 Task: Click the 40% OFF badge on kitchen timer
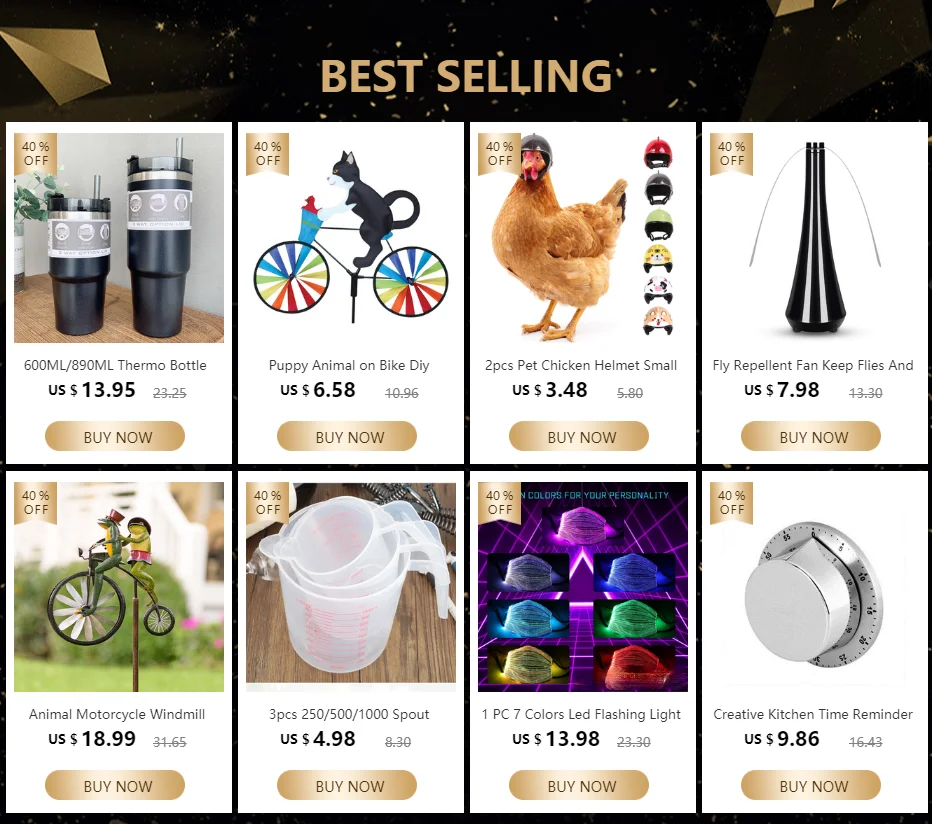731,503
